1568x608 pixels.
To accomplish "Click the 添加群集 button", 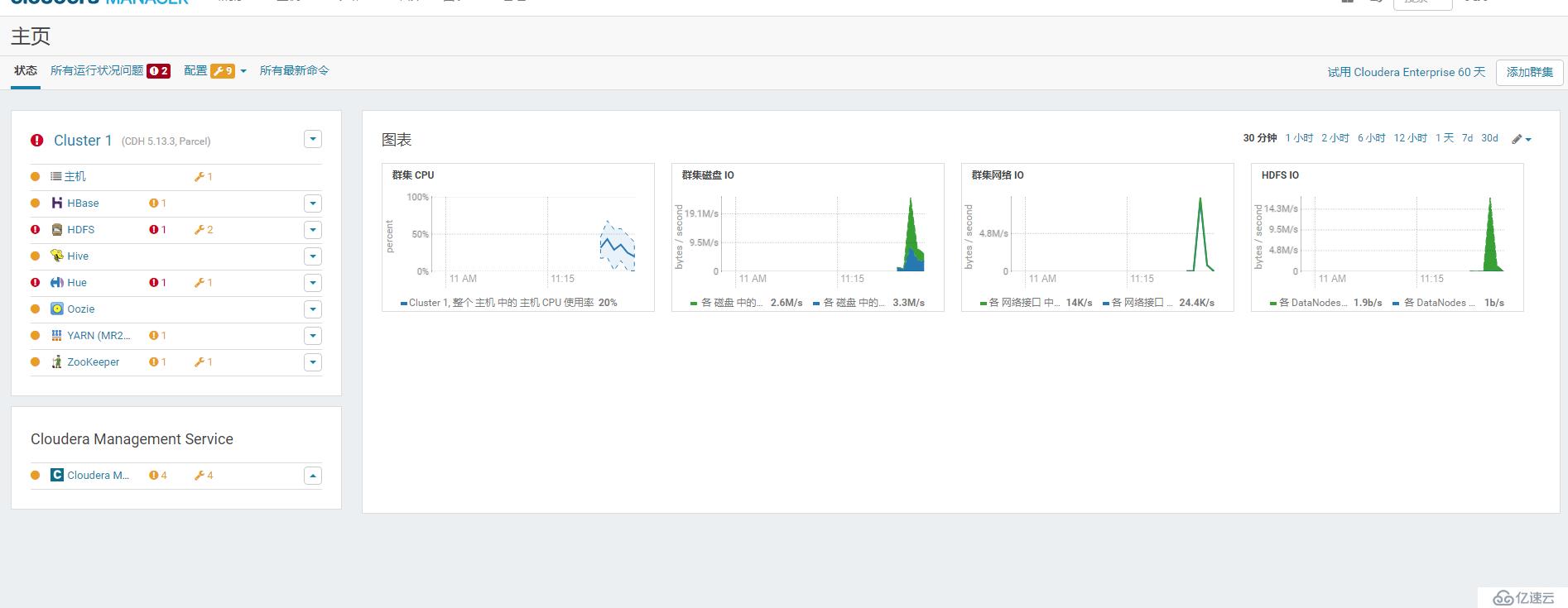I will point(1530,72).
